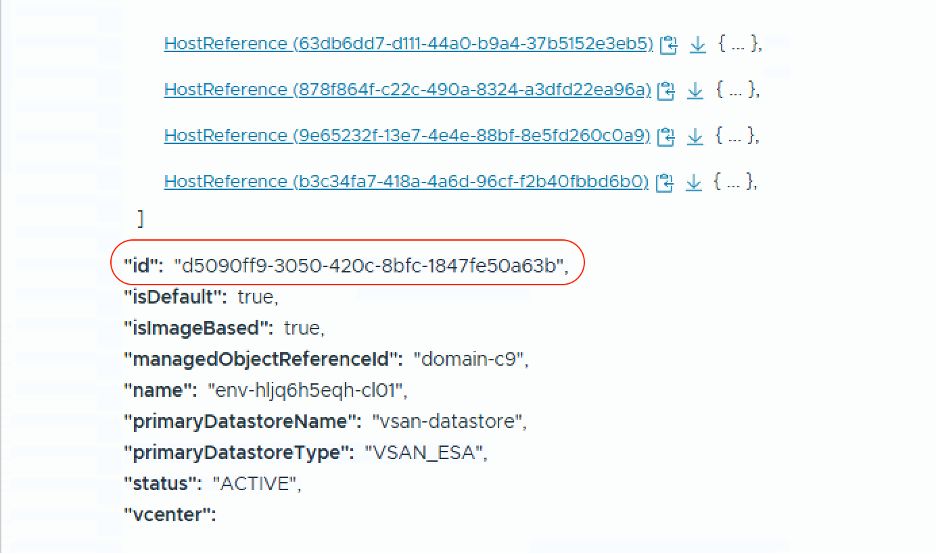Open the HostReference 878f864f-c22c link

[x=407, y=90]
